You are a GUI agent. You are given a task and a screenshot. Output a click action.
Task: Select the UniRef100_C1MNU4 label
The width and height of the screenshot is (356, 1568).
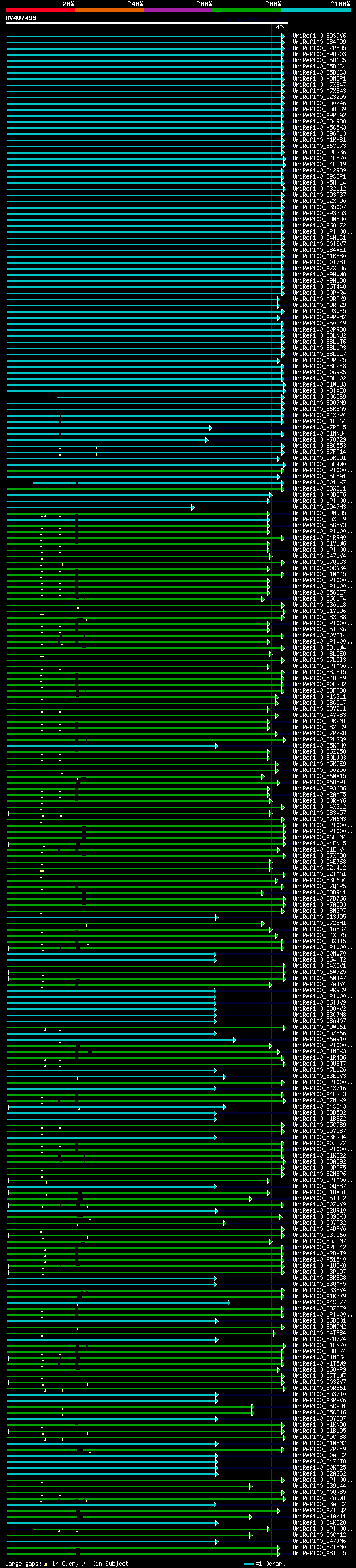point(319,433)
